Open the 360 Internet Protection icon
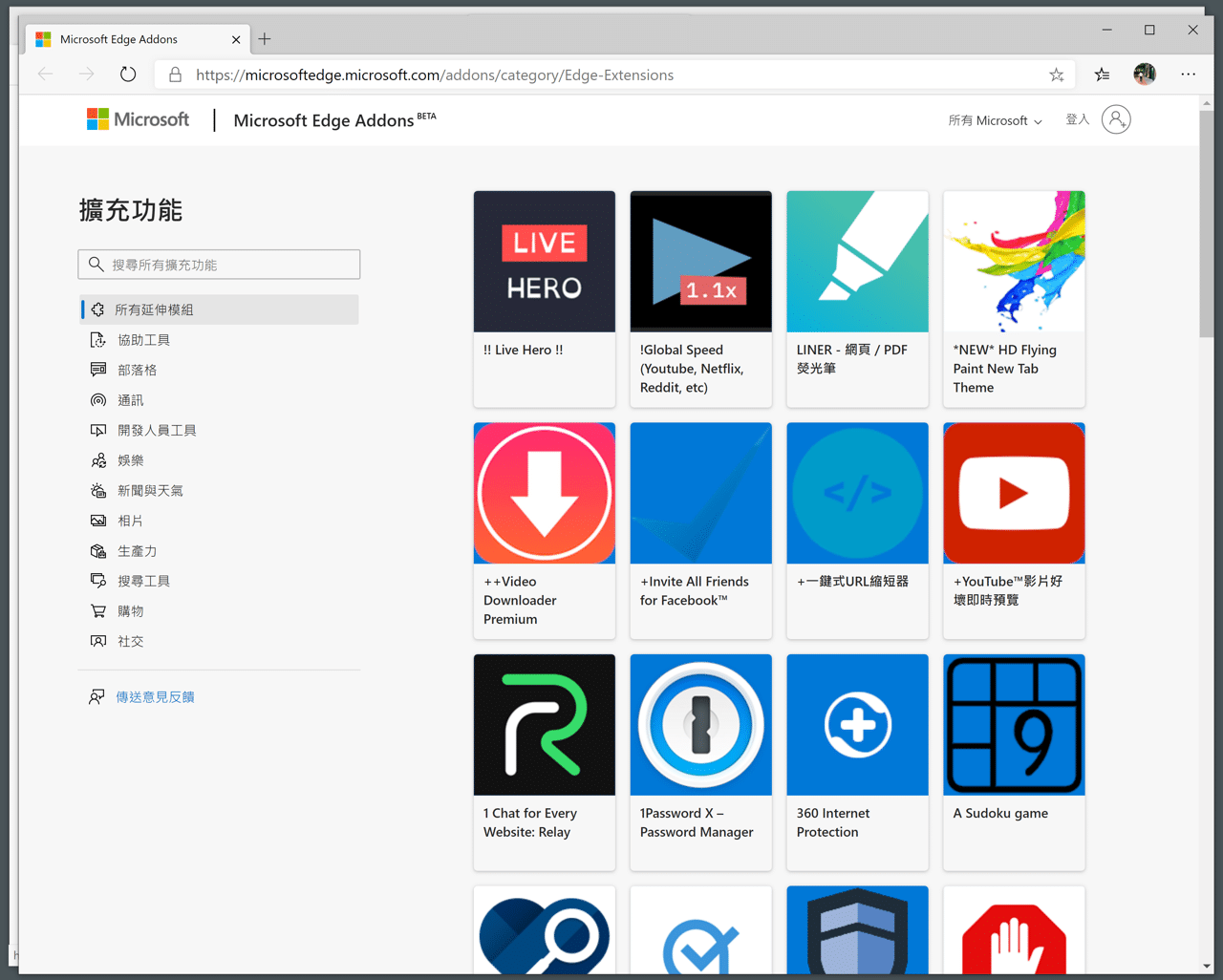 (x=858, y=725)
